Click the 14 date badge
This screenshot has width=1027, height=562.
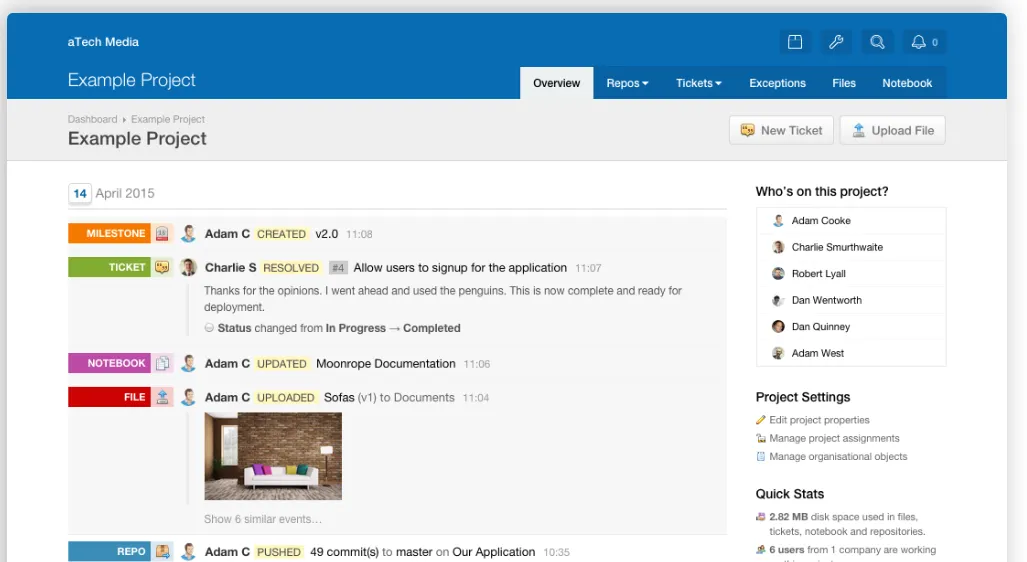[x=80, y=193]
